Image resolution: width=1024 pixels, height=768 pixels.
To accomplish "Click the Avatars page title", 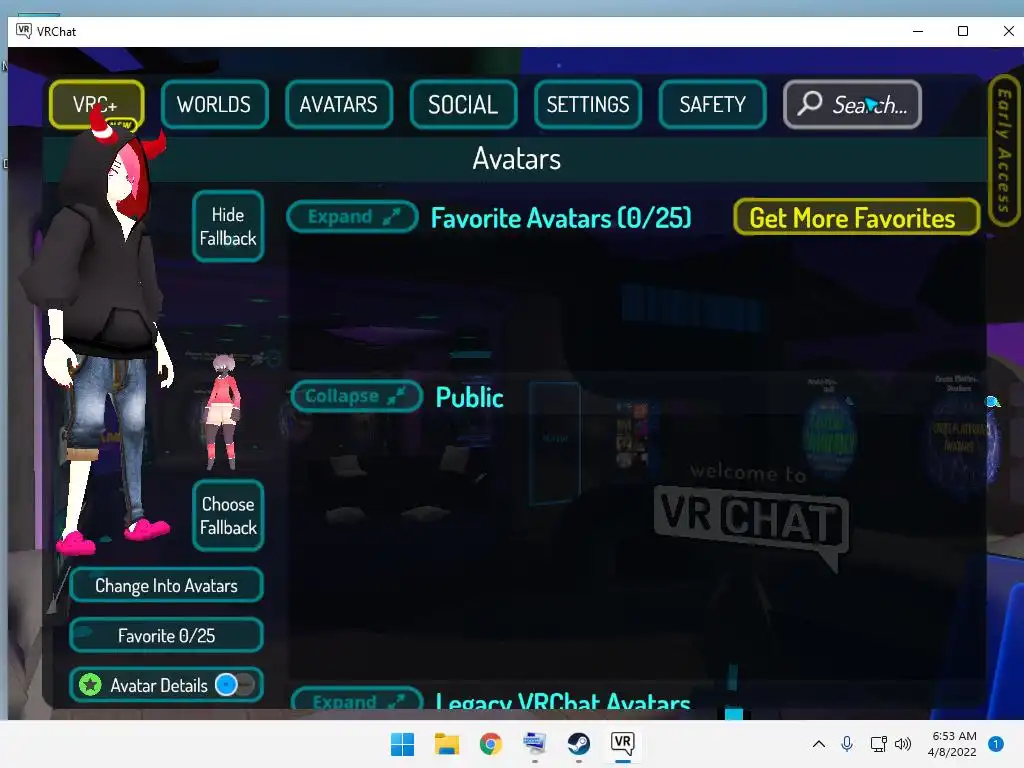I will click(x=517, y=159).
